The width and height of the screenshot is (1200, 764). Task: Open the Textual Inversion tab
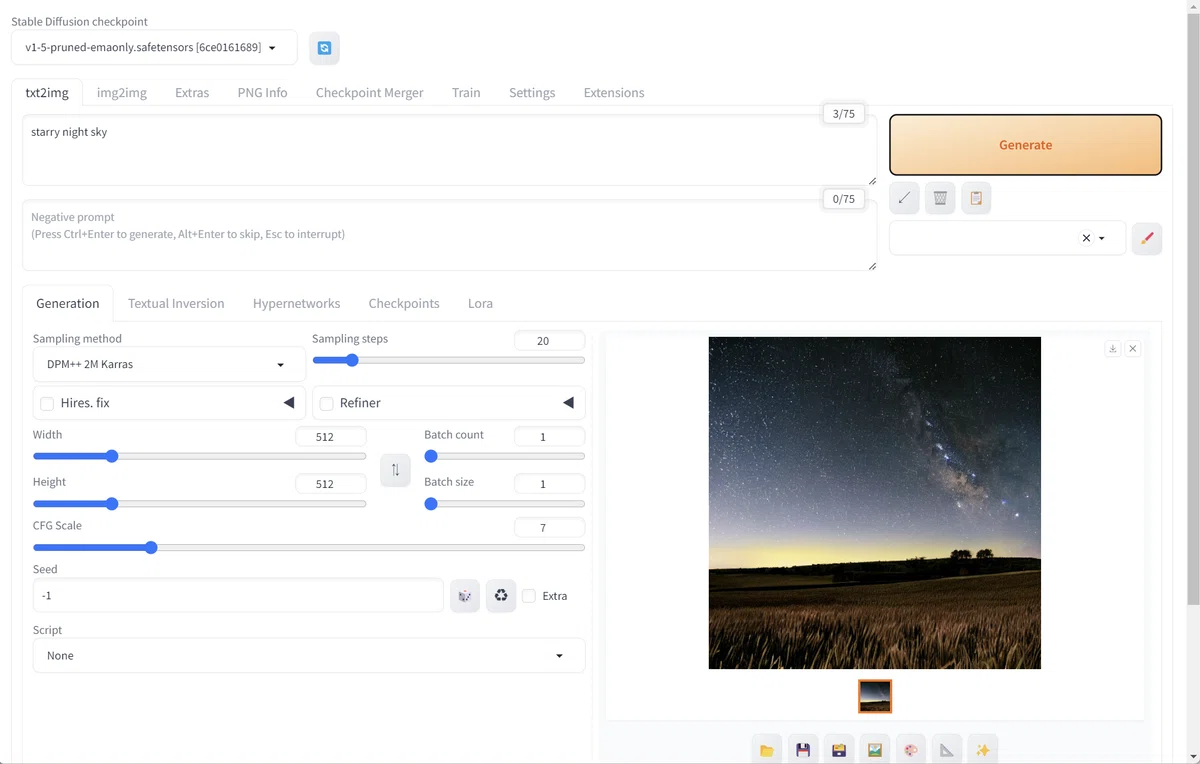pyautogui.click(x=176, y=303)
